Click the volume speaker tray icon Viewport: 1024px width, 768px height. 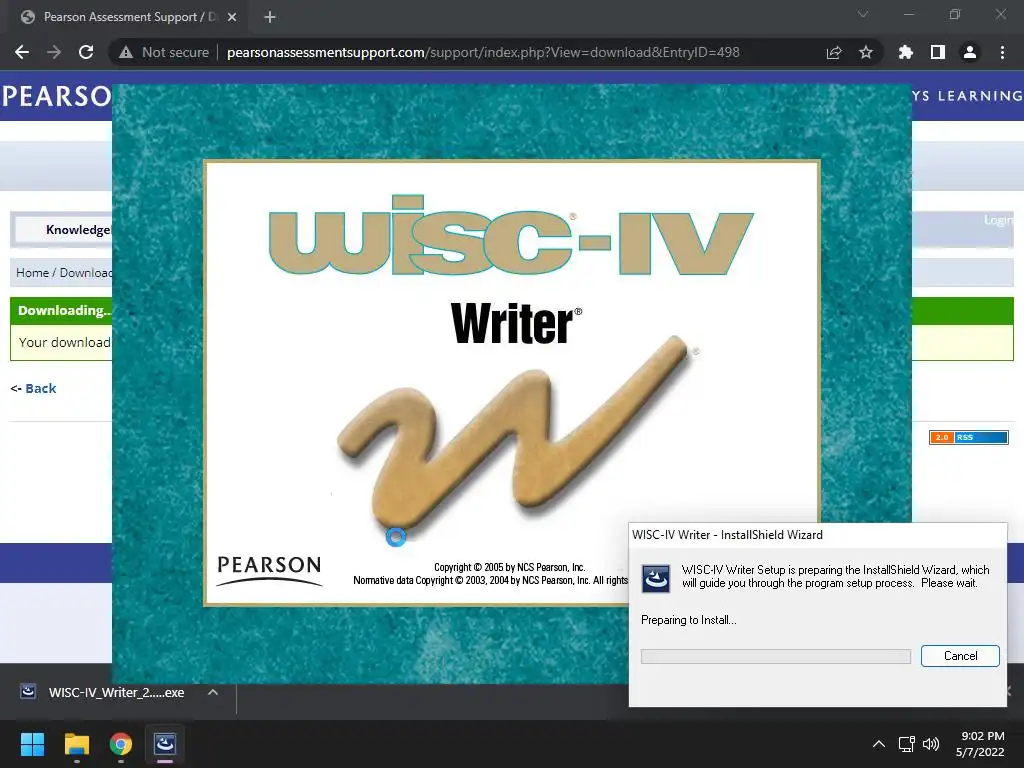[x=931, y=744]
